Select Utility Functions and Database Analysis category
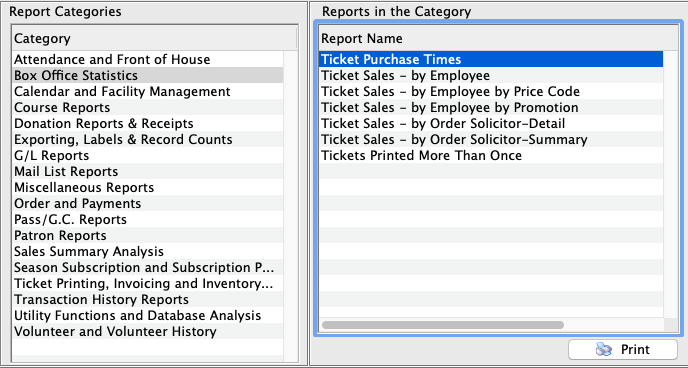Viewport: 688px width, 368px height. coord(148,315)
